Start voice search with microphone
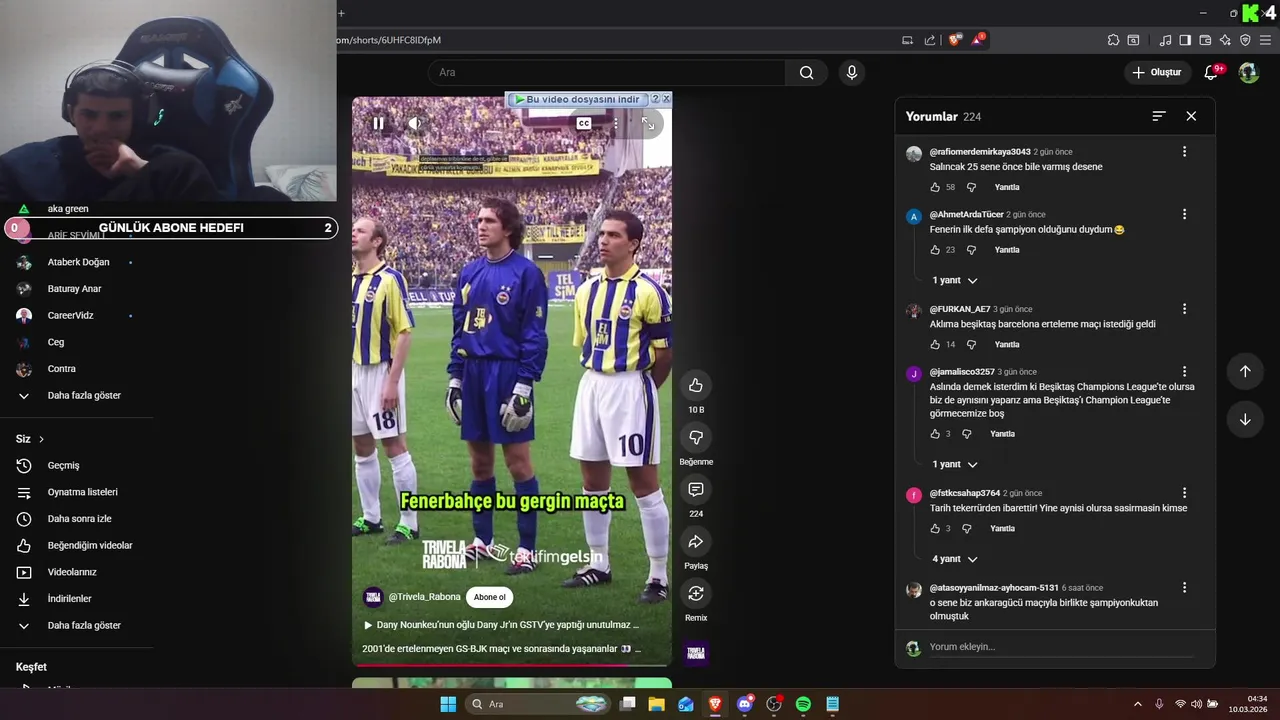Image resolution: width=1280 pixels, height=720 pixels. (x=852, y=72)
